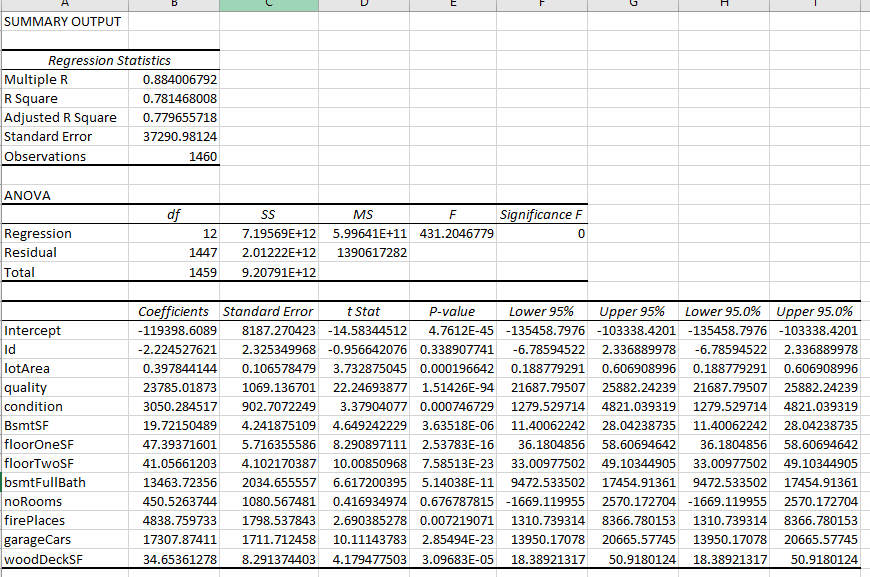
Task: Select the Upper 95% header cell
Action: click(x=632, y=310)
